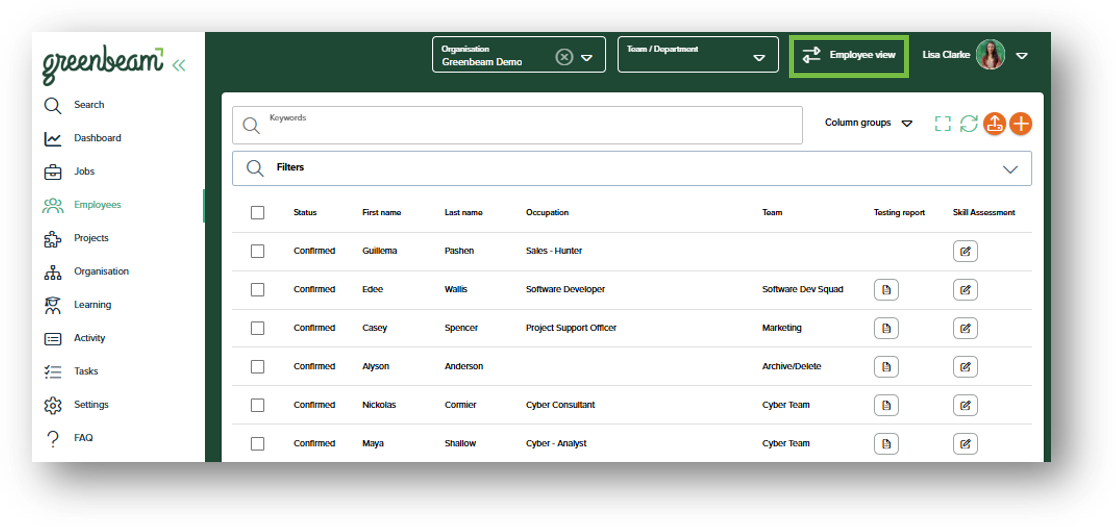
Task: Collapse sidebar with double chevron icon
Action: tap(179, 66)
